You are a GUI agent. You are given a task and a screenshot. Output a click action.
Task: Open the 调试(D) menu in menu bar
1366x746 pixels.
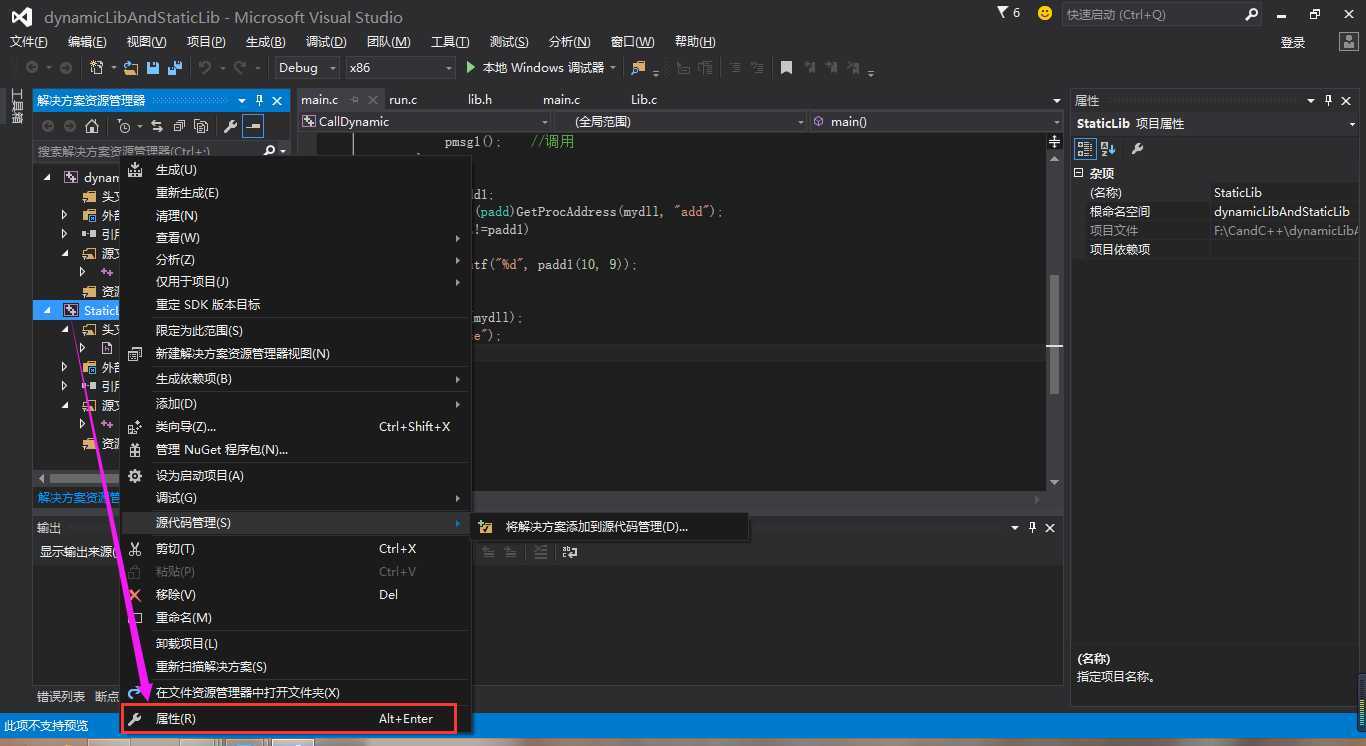pos(326,41)
